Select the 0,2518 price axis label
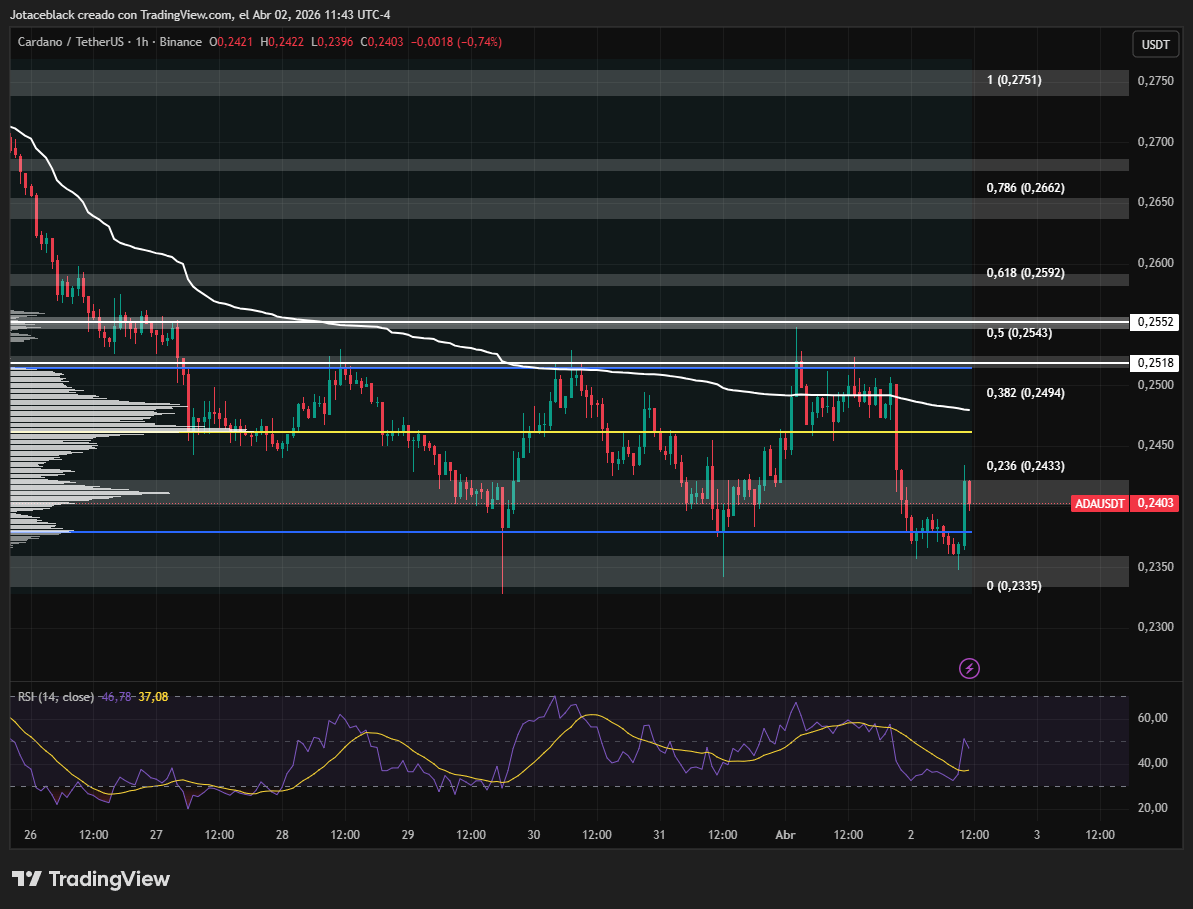 point(1155,363)
